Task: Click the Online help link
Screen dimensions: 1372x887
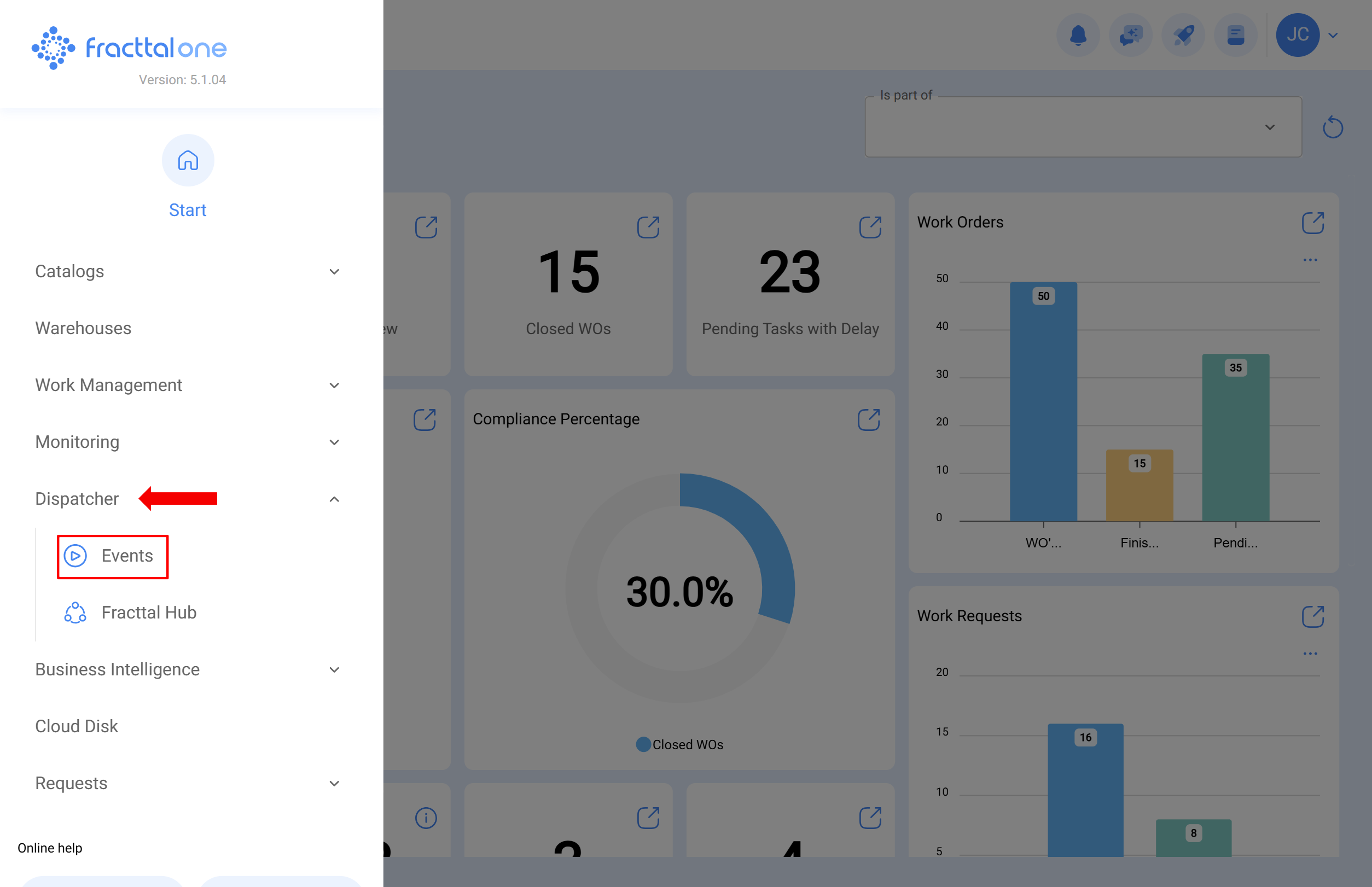Action: pyautogui.click(x=50, y=848)
